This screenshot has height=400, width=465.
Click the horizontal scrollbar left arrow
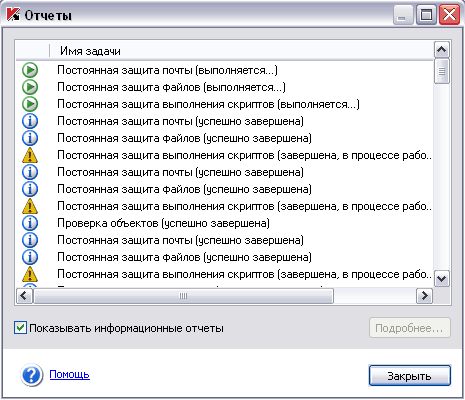point(24,296)
